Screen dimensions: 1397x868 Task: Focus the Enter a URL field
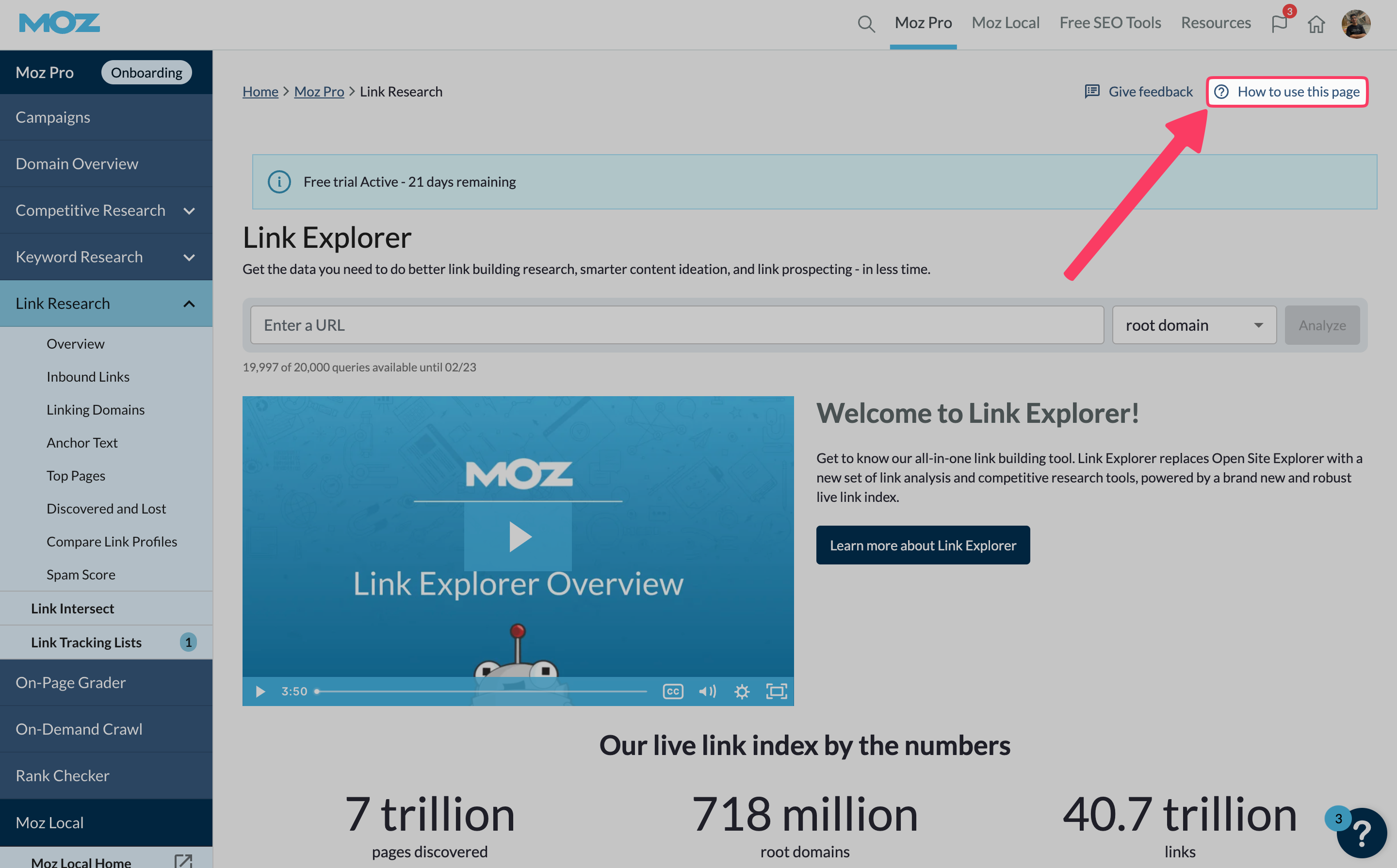point(677,325)
